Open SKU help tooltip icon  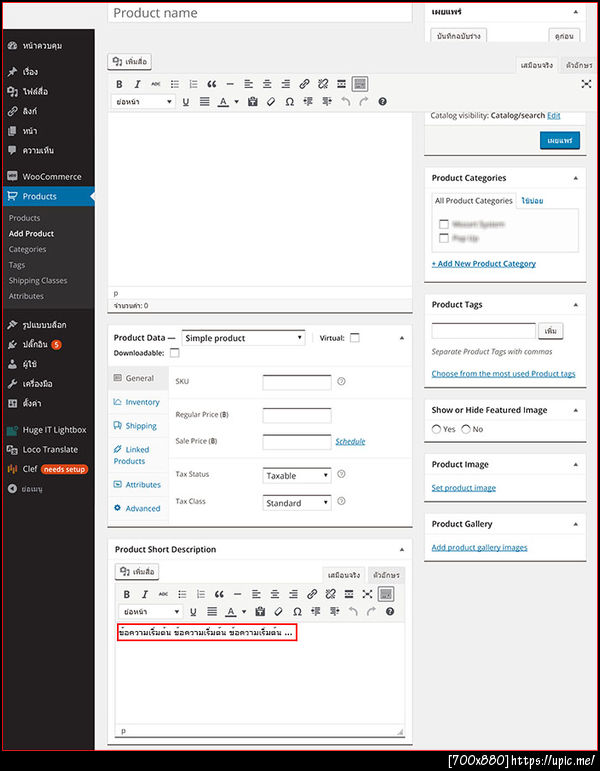tap(341, 381)
